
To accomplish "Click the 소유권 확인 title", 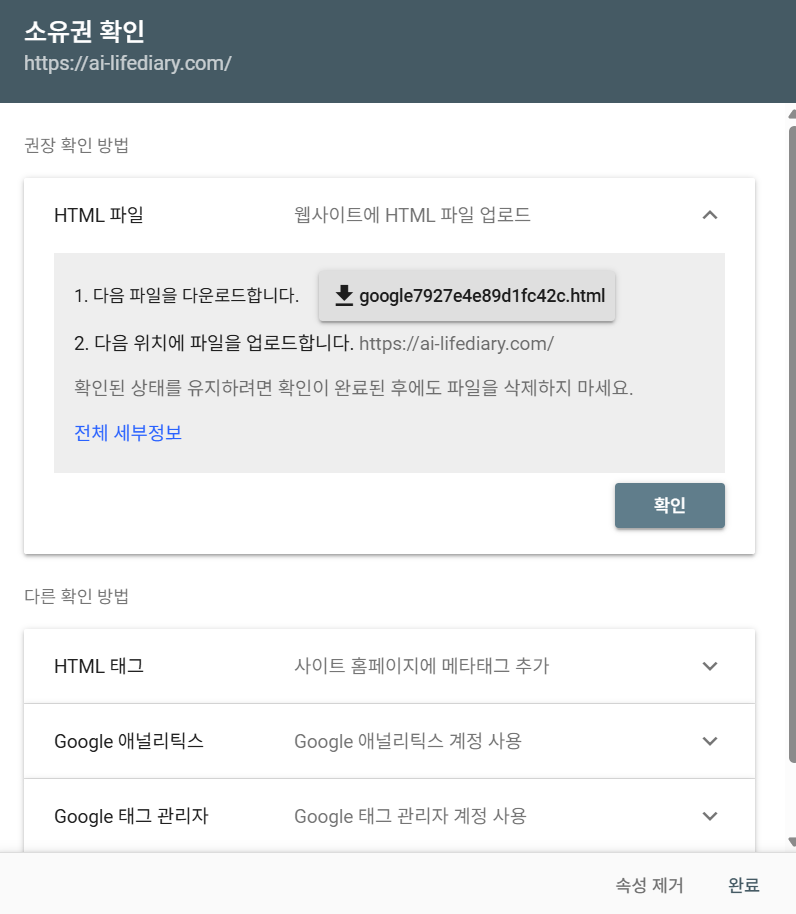I will pos(84,31).
